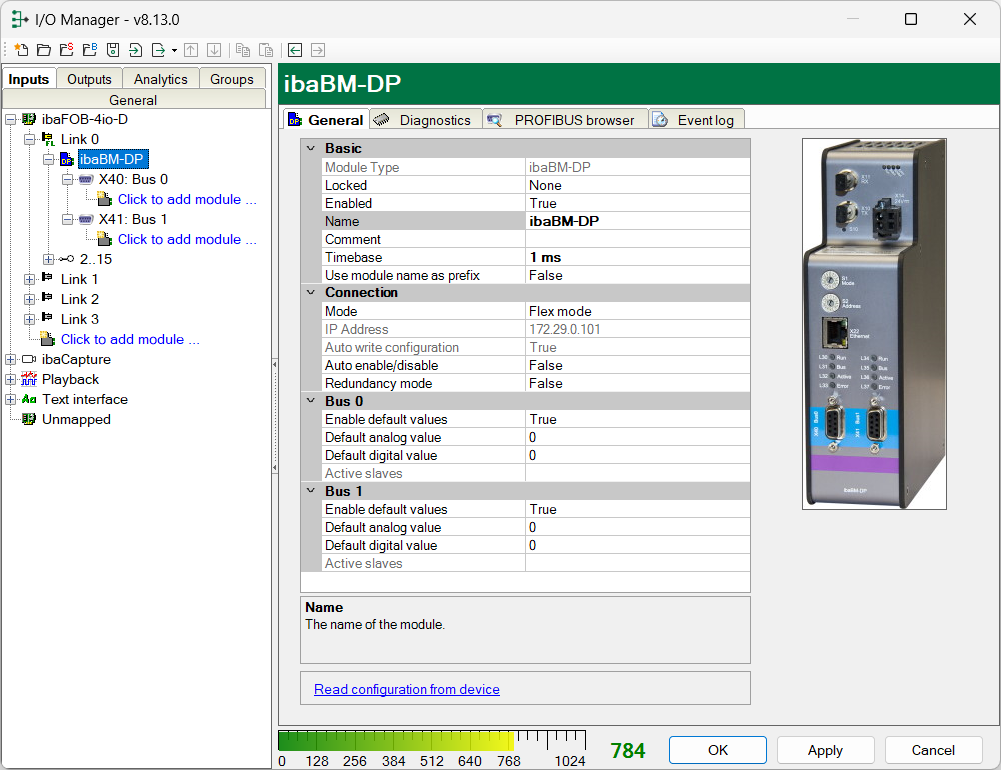This screenshot has width=1001, height=770.
Task: Collapse the Link 0 tree node
Action: [29, 139]
